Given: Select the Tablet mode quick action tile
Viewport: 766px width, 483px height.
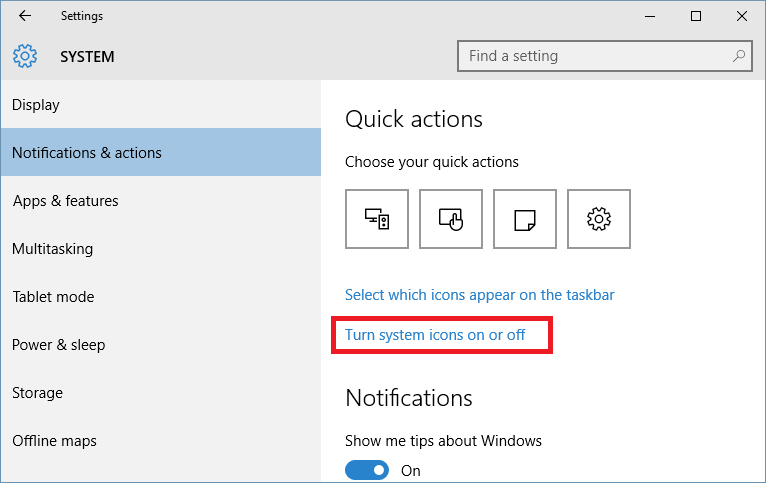Looking at the screenshot, I should [x=450, y=219].
